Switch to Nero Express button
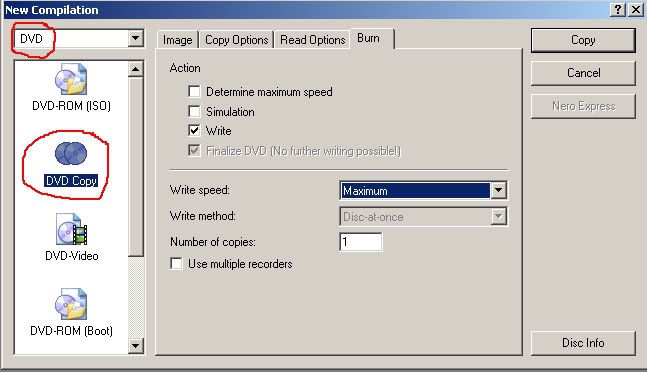The height and width of the screenshot is (372, 647). [583, 106]
